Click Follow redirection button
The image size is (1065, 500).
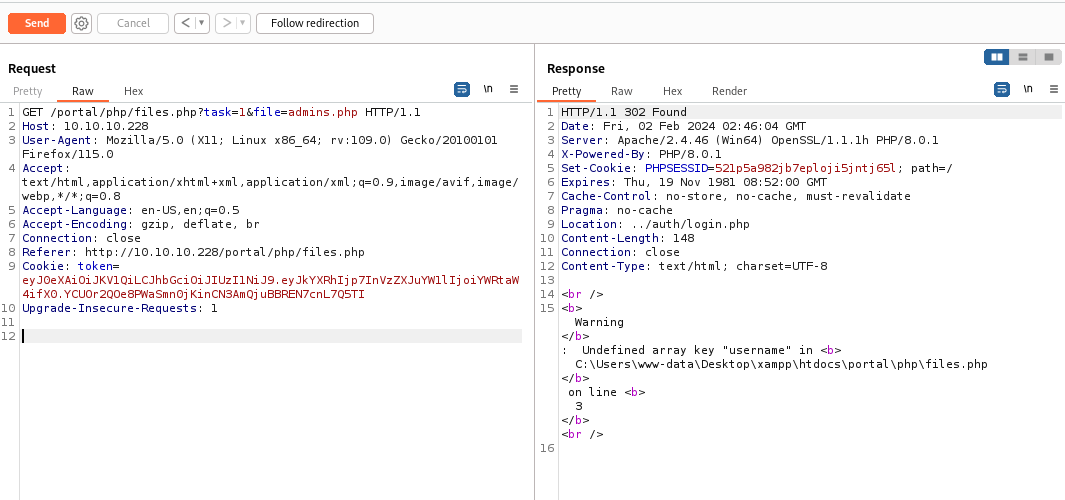click(x=314, y=23)
